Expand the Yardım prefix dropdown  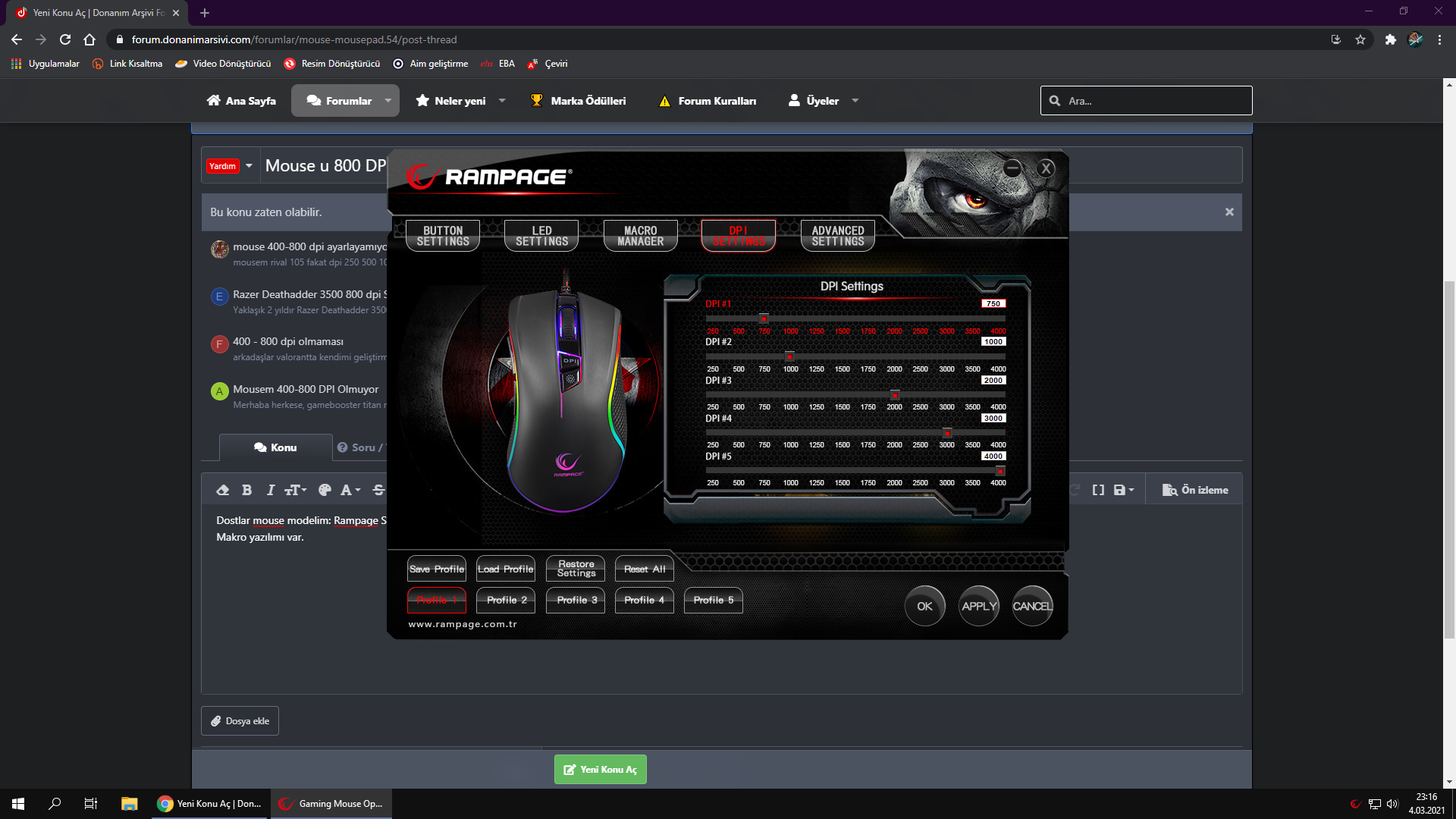tap(249, 166)
